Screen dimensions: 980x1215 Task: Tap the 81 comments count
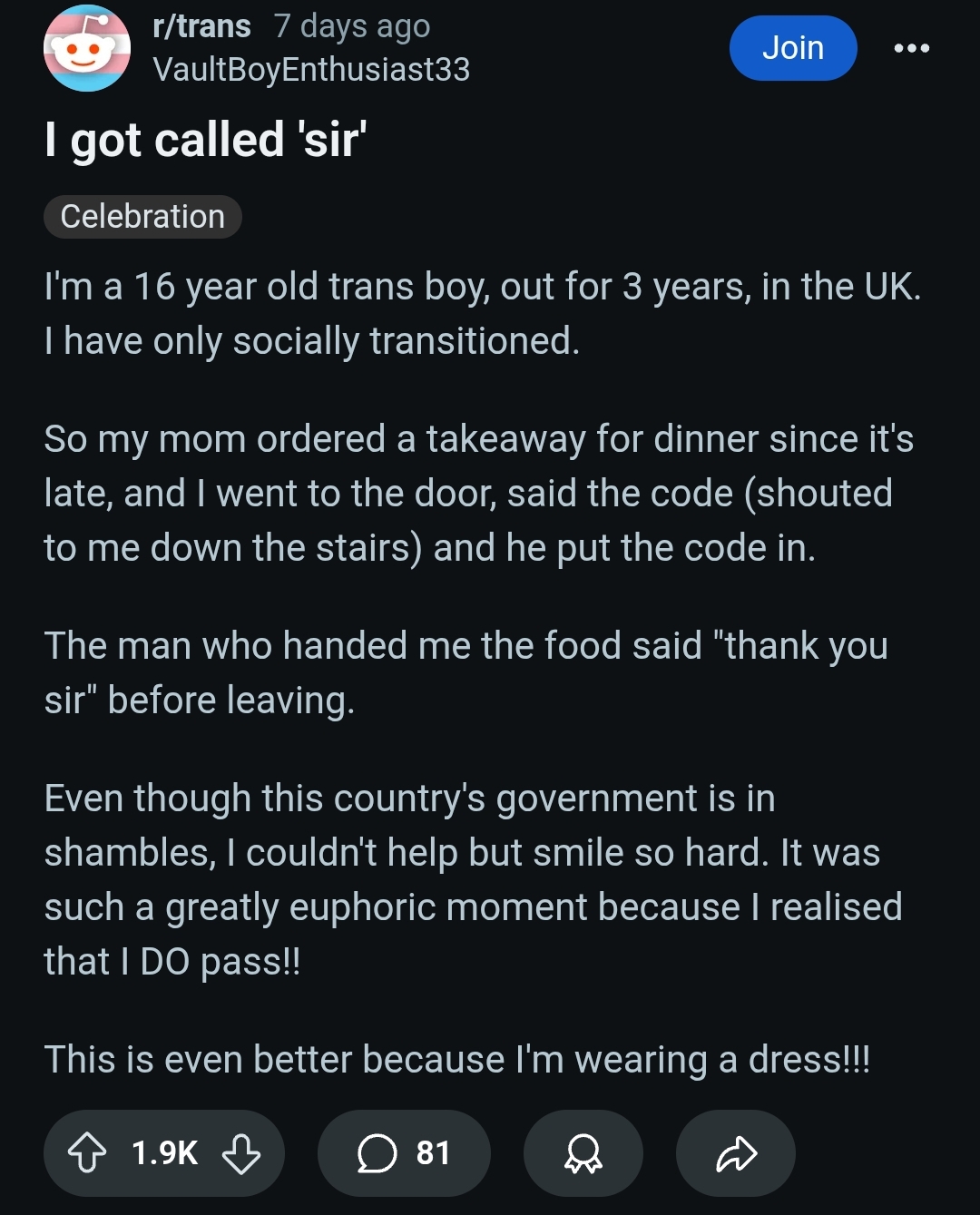click(433, 1153)
